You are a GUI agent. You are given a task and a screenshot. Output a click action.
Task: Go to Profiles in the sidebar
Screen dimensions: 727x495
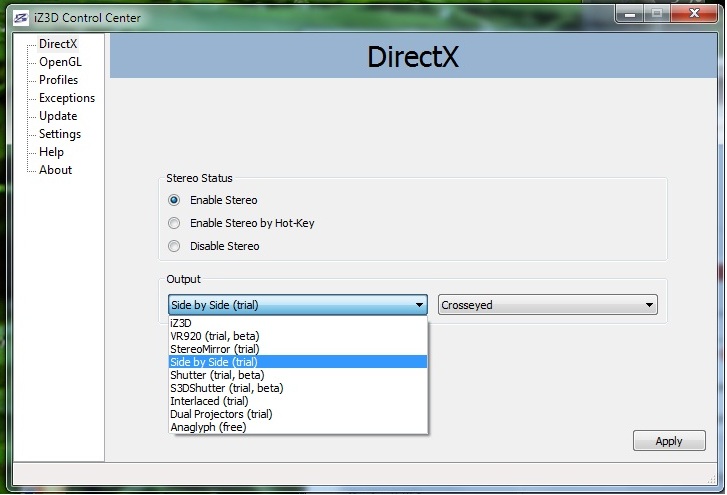(x=58, y=80)
